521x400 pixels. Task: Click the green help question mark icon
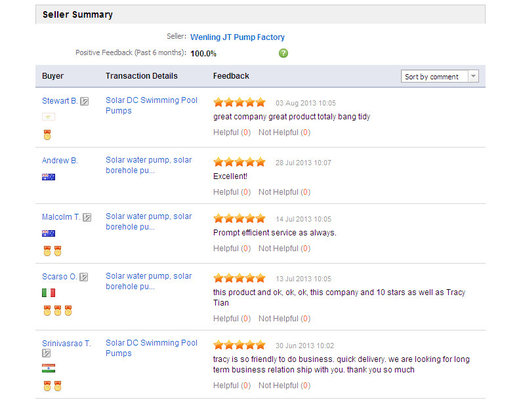pyautogui.click(x=283, y=53)
